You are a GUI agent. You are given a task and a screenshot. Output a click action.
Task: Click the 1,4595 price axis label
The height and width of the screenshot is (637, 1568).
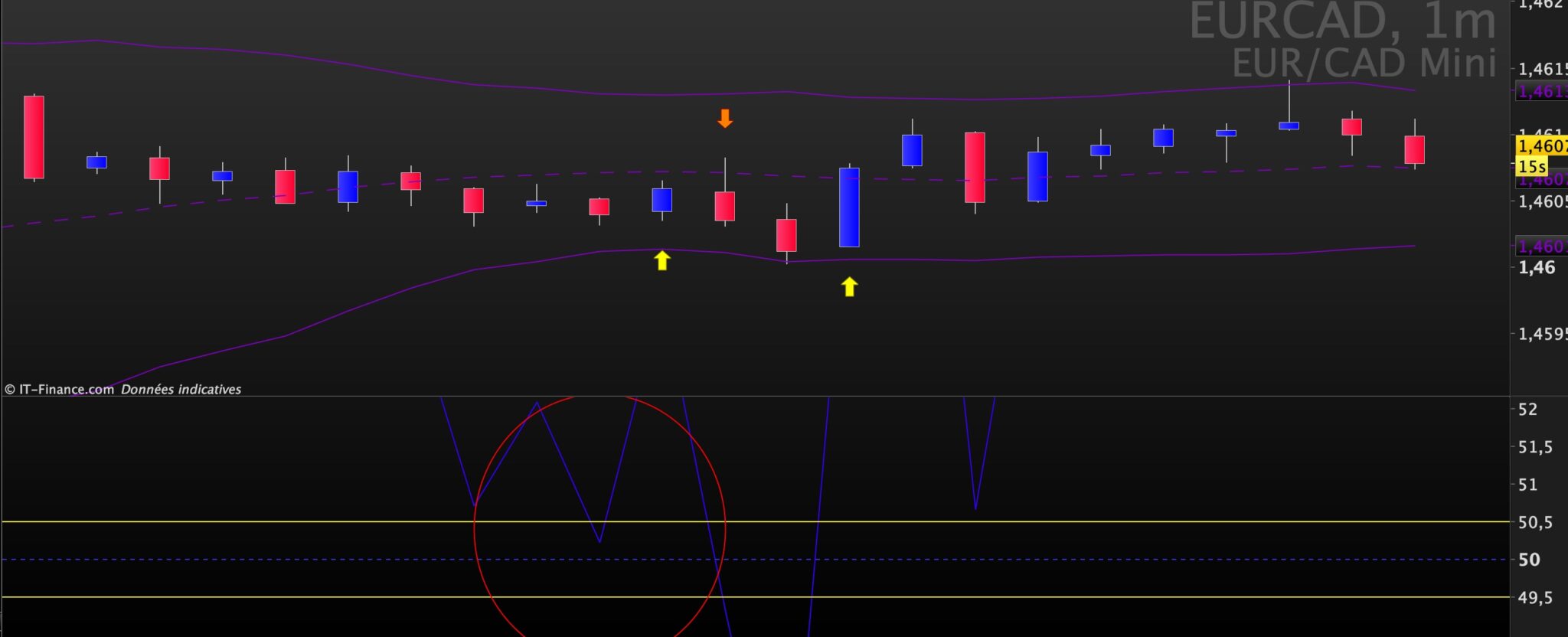click(1543, 334)
